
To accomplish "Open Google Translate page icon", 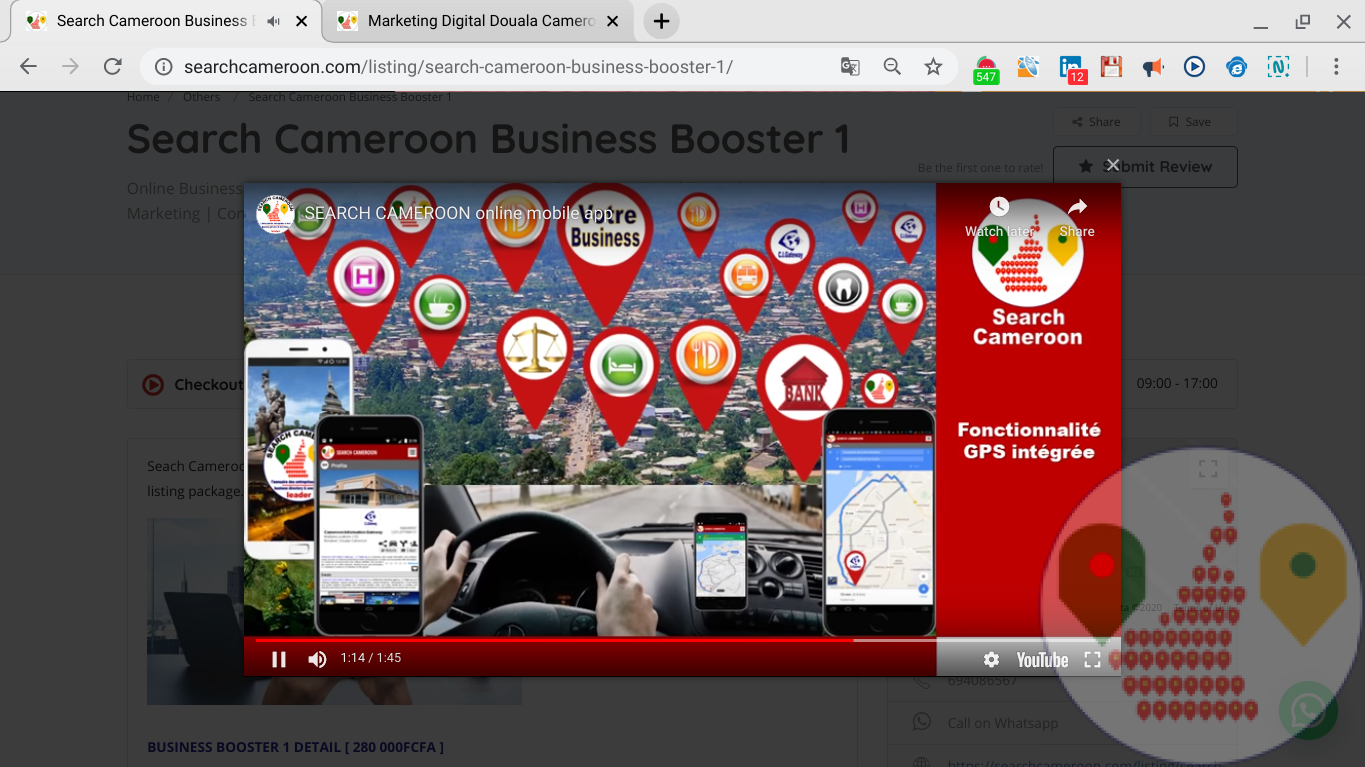I will click(x=850, y=67).
